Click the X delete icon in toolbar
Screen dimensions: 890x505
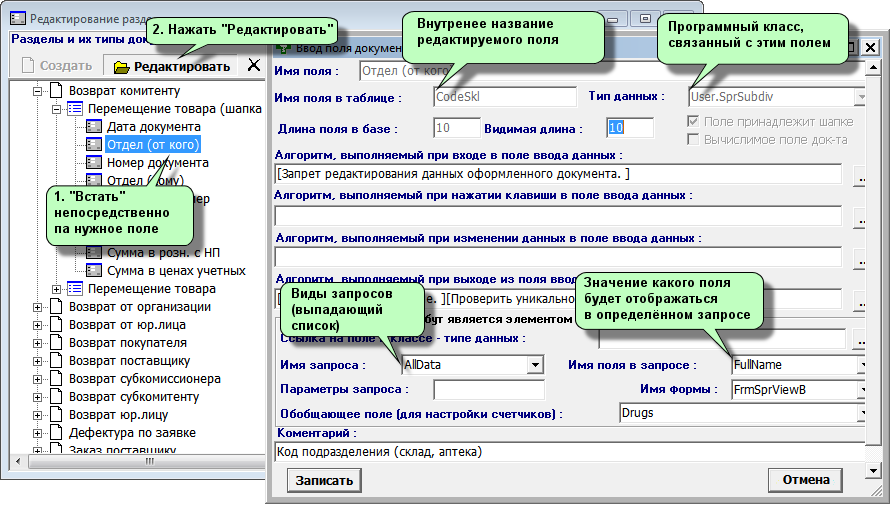click(x=254, y=65)
